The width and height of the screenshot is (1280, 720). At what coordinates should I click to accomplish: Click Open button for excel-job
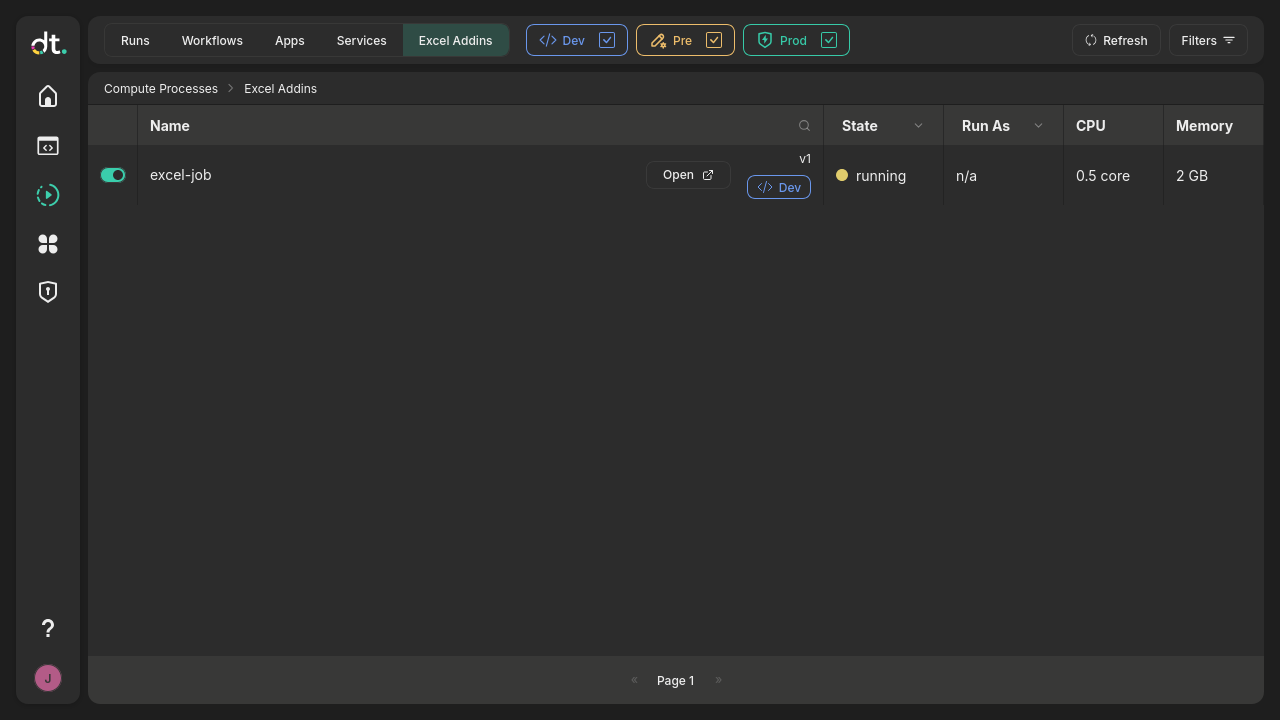688,175
